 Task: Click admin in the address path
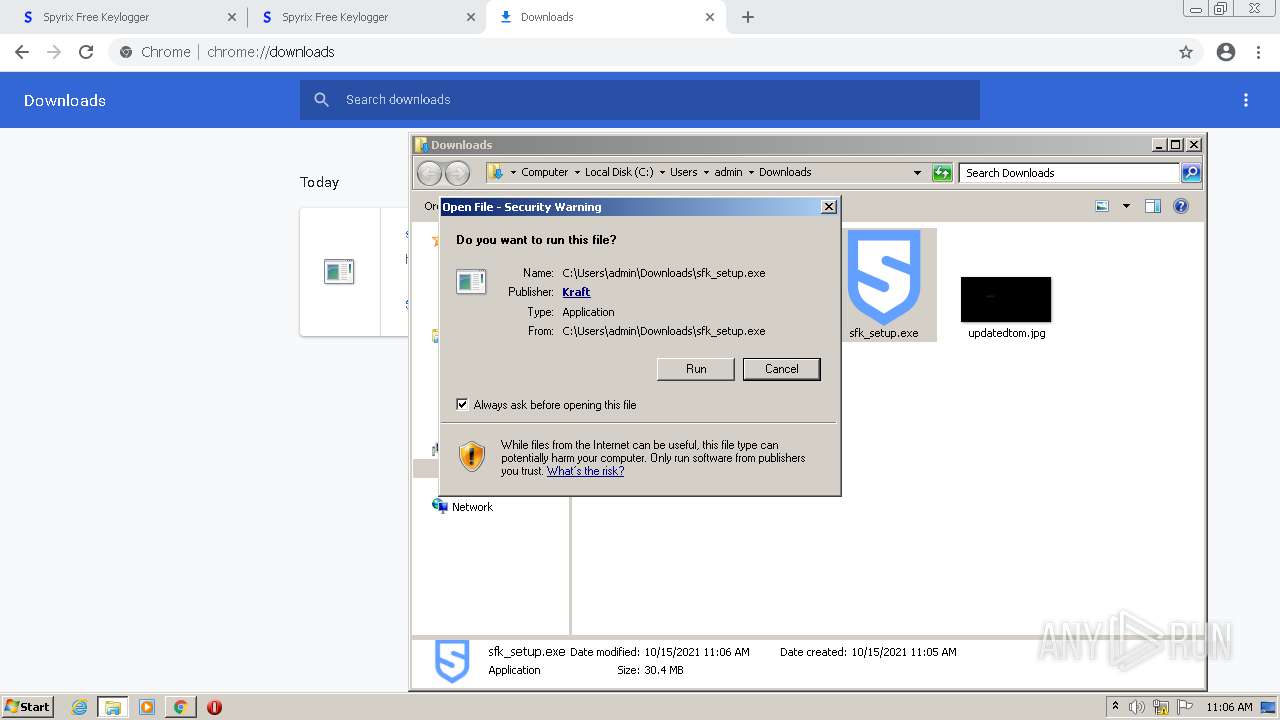pyautogui.click(x=728, y=172)
